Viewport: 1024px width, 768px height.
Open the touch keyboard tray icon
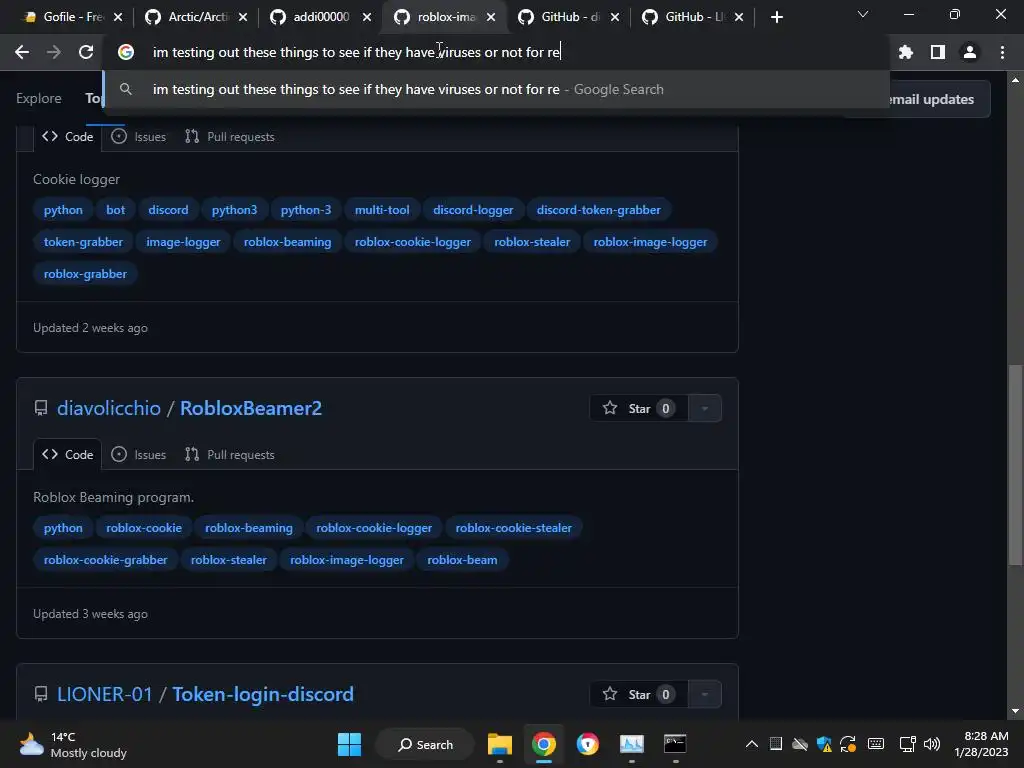point(876,744)
